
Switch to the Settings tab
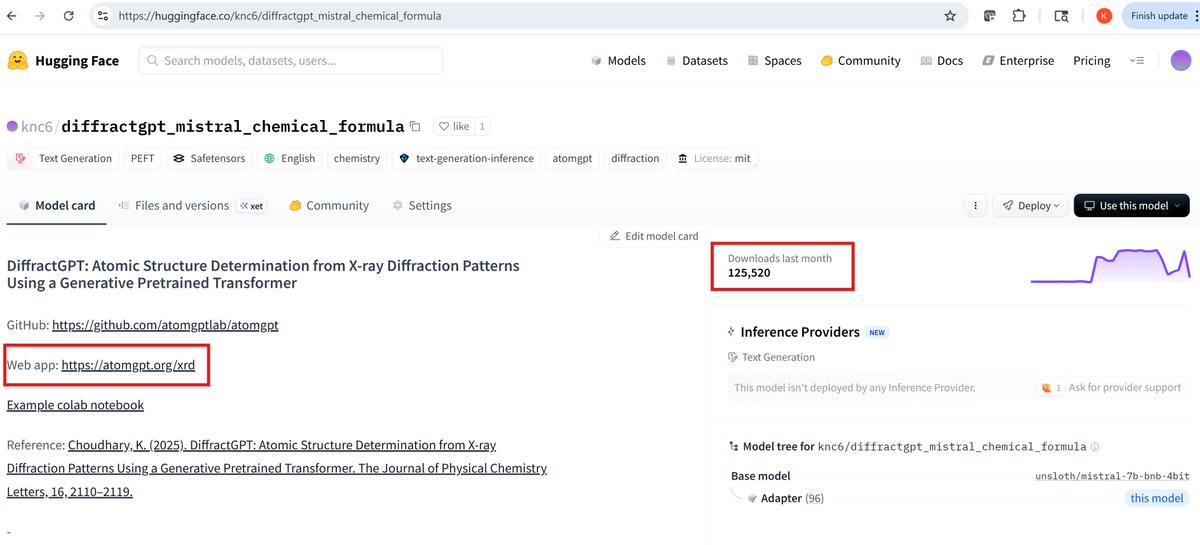[422, 205]
